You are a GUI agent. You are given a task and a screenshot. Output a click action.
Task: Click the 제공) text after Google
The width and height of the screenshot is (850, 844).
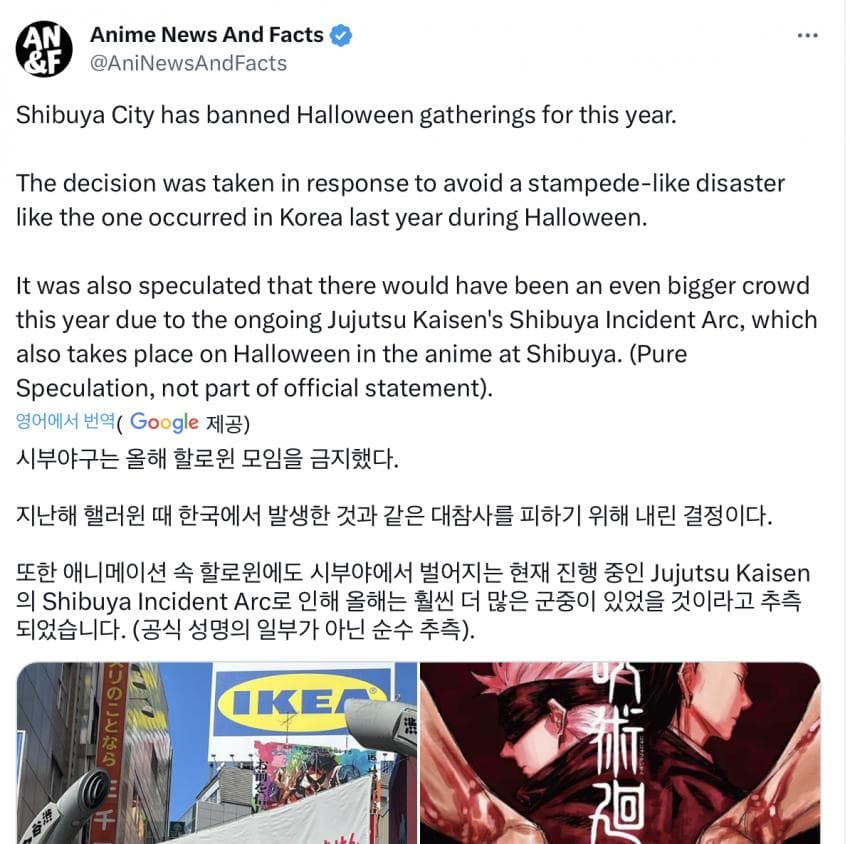(228, 423)
